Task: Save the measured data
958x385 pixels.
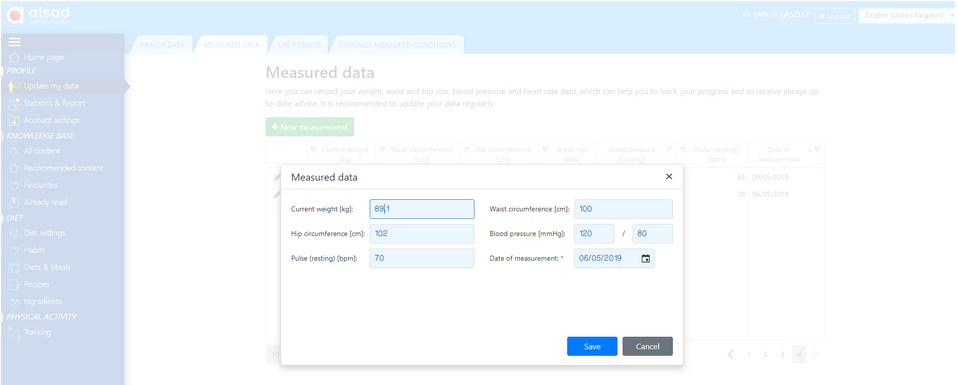Action: click(x=592, y=346)
